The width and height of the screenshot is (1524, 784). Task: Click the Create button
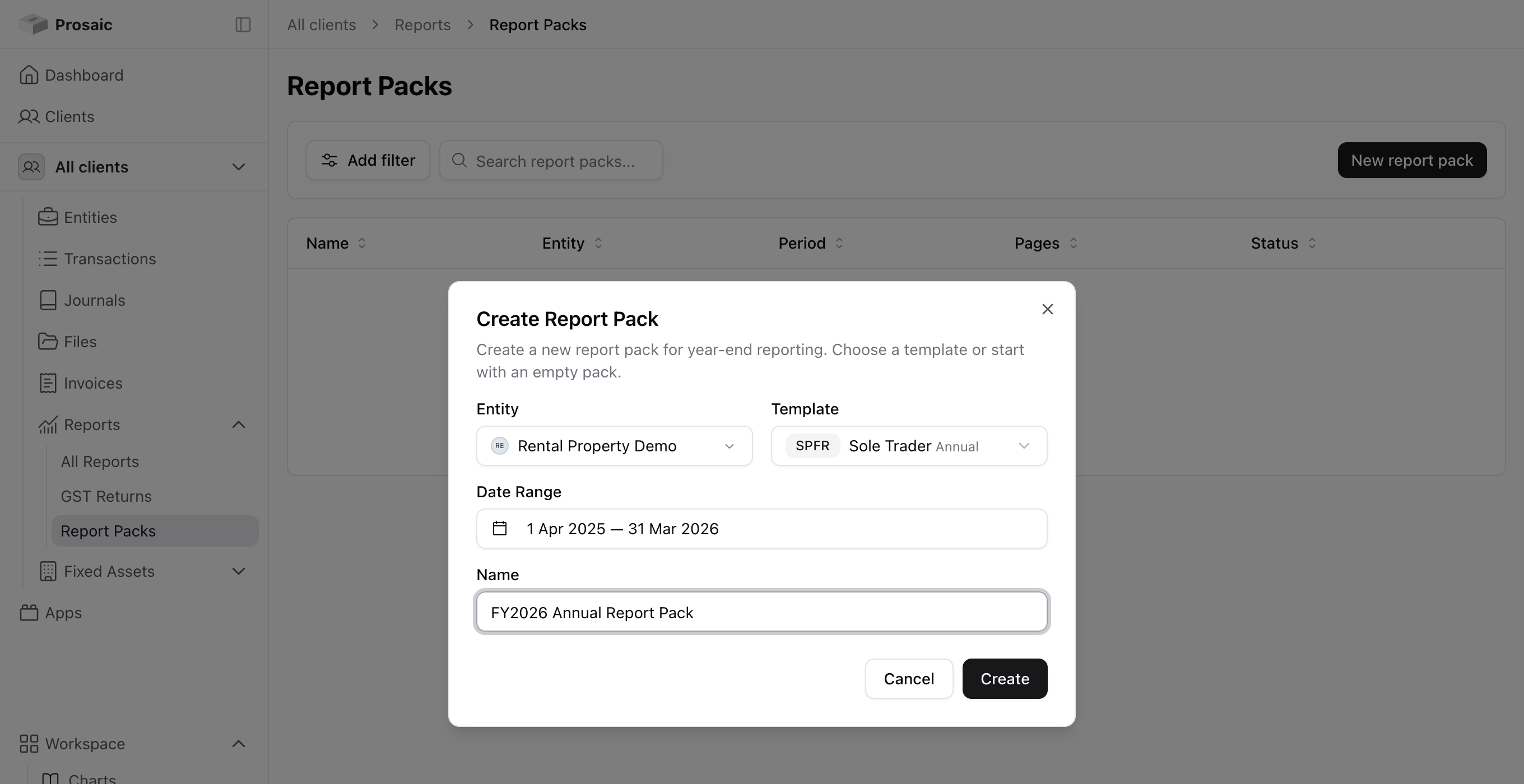click(1005, 679)
